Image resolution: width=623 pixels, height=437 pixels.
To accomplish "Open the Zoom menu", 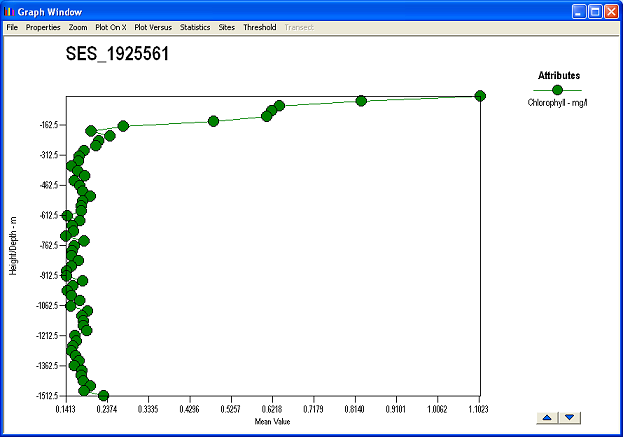I will pos(78,27).
